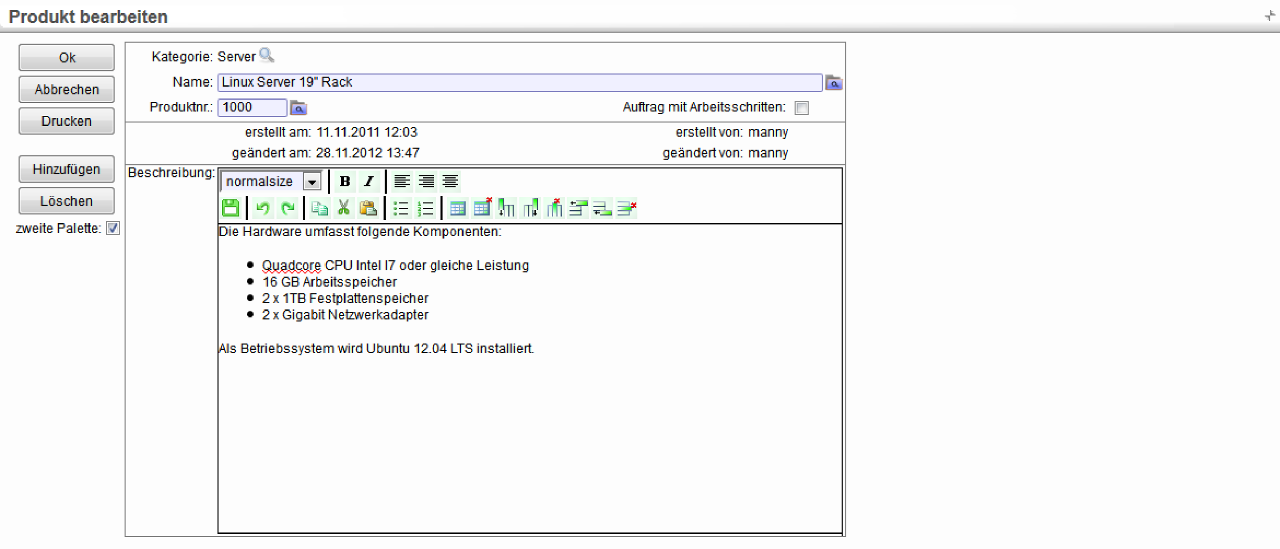Click the Drucken button to print
1280x549 pixels.
click(67, 121)
